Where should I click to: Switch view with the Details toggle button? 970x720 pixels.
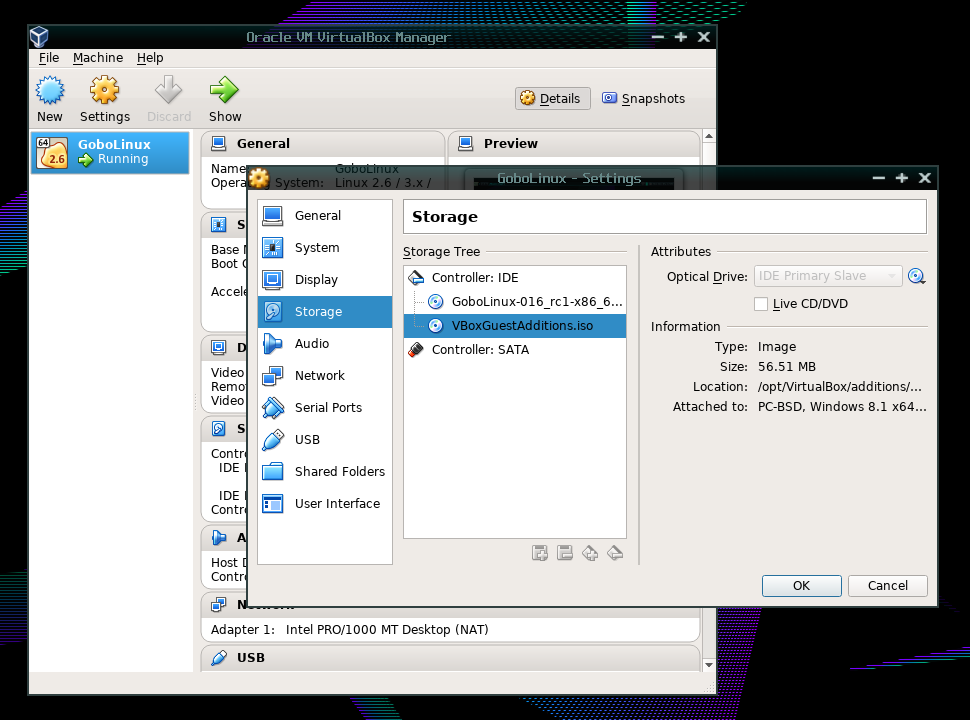pos(552,98)
